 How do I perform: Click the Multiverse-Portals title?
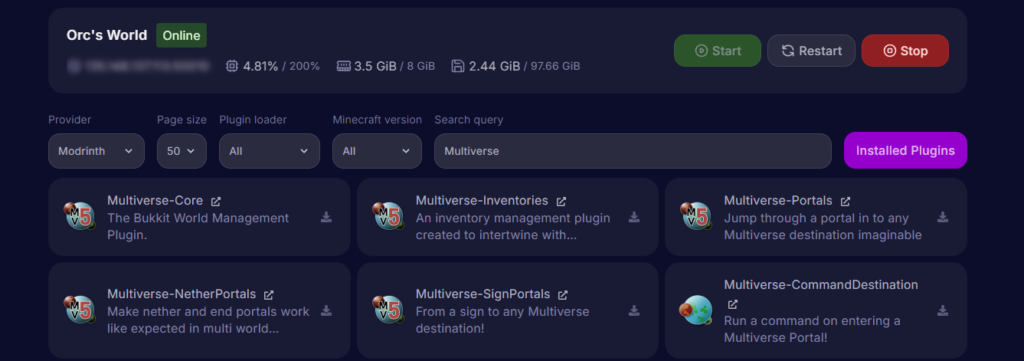point(778,200)
